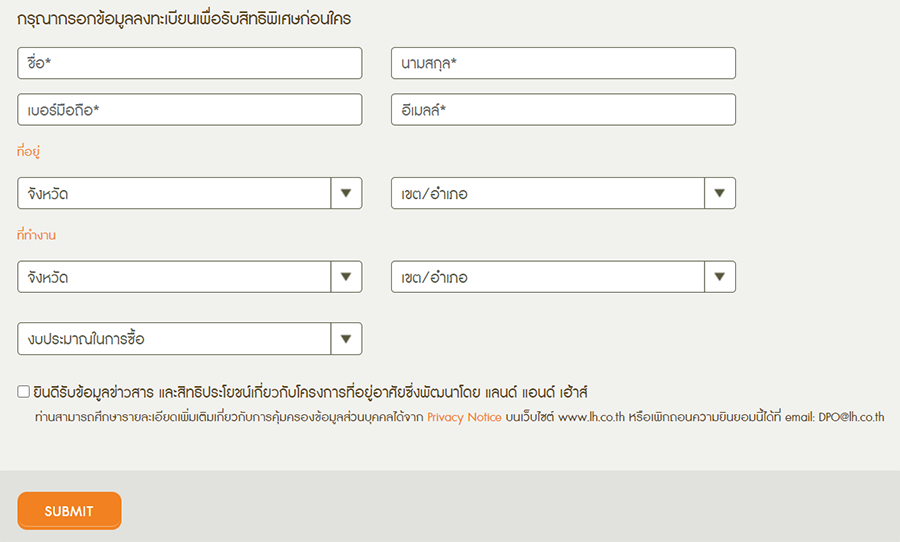Focus the นามสกุล last name input
This screenshot has height=542, width=900.
[563, 63]
